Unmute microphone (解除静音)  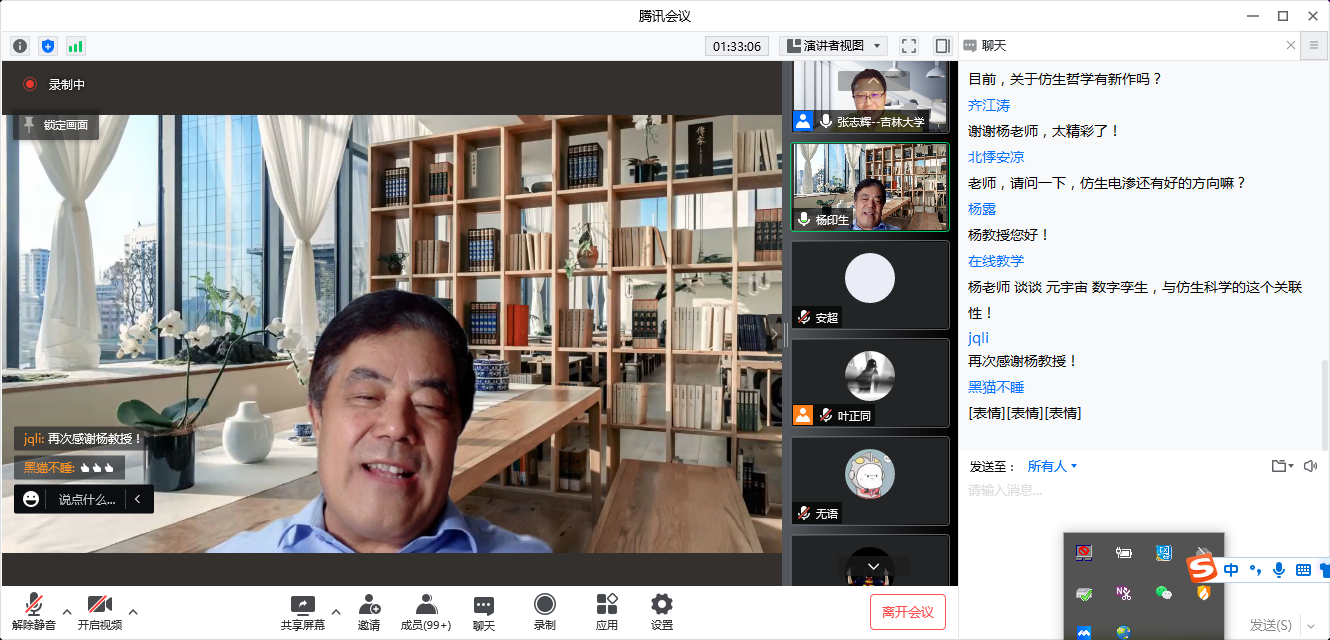[34, 611]
